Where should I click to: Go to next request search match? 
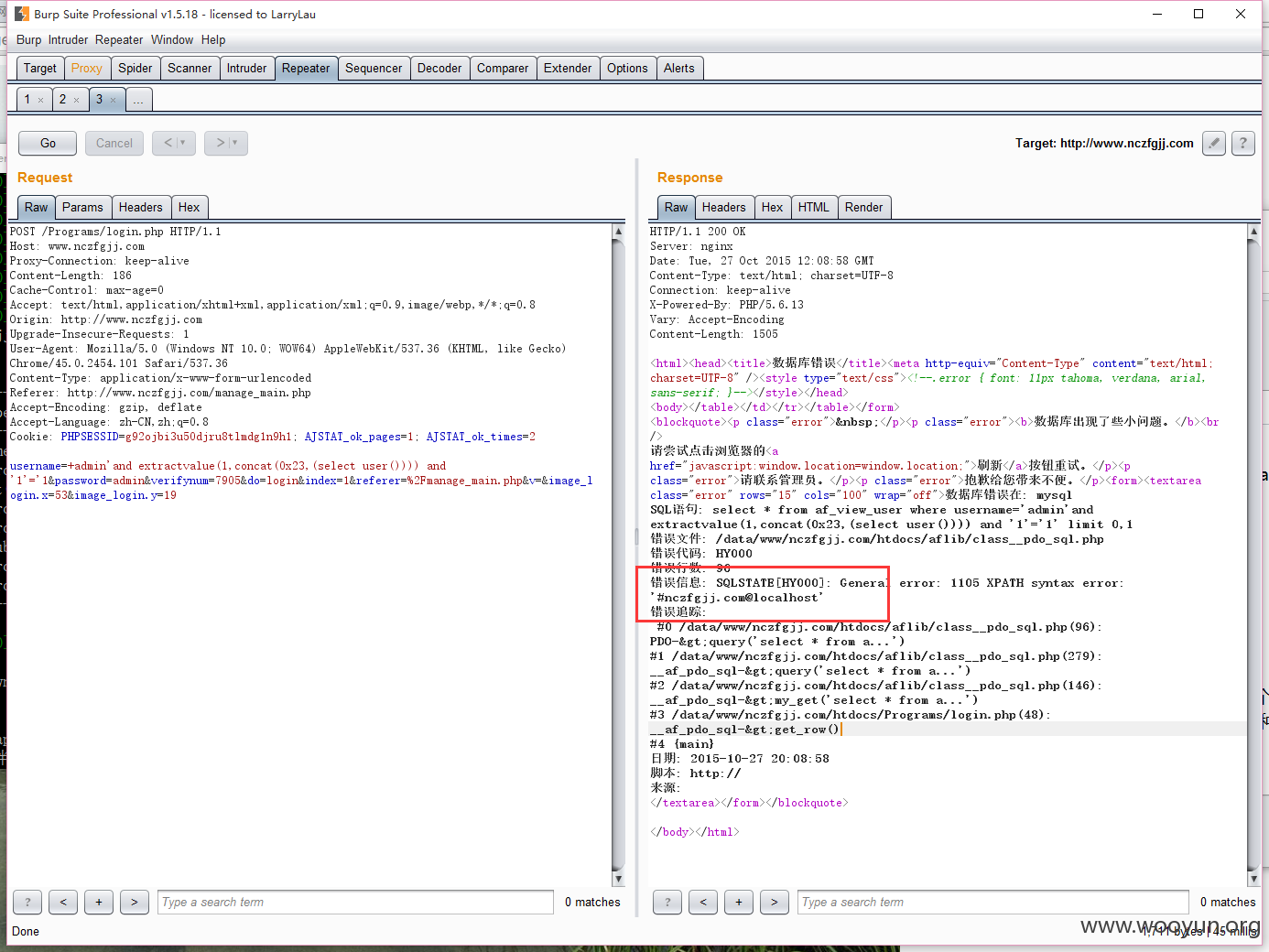(135, 902)
